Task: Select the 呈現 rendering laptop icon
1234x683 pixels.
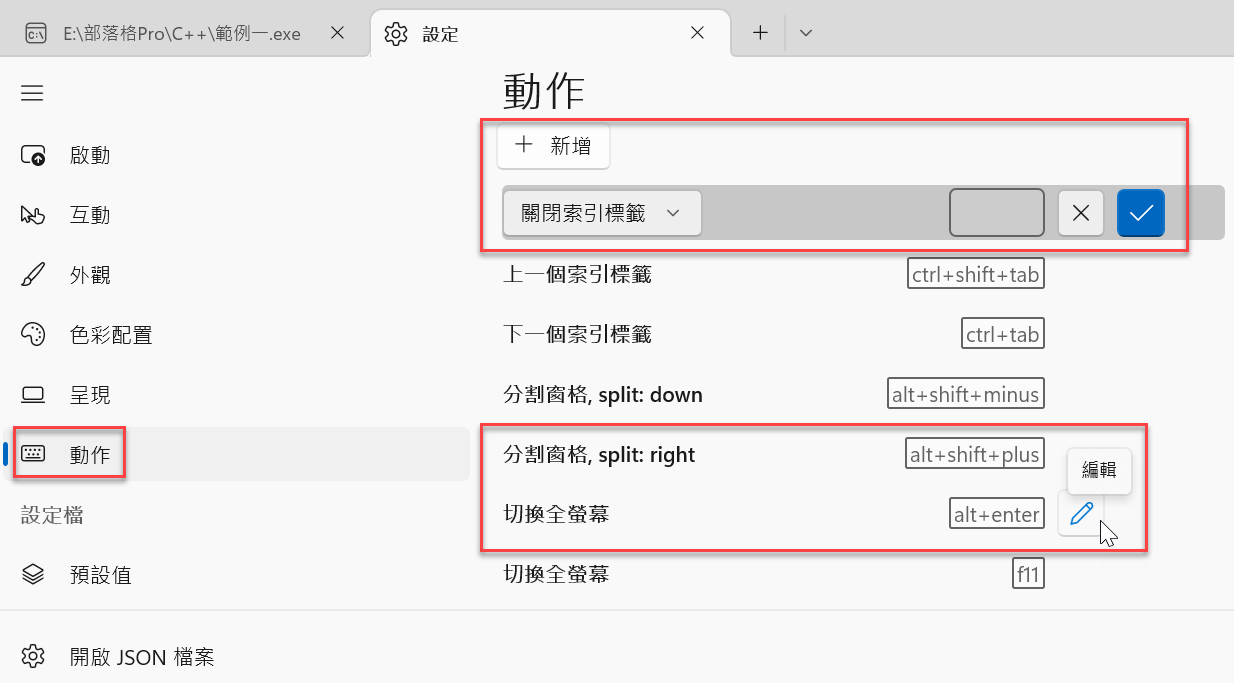Action: (x=33, y=395)
